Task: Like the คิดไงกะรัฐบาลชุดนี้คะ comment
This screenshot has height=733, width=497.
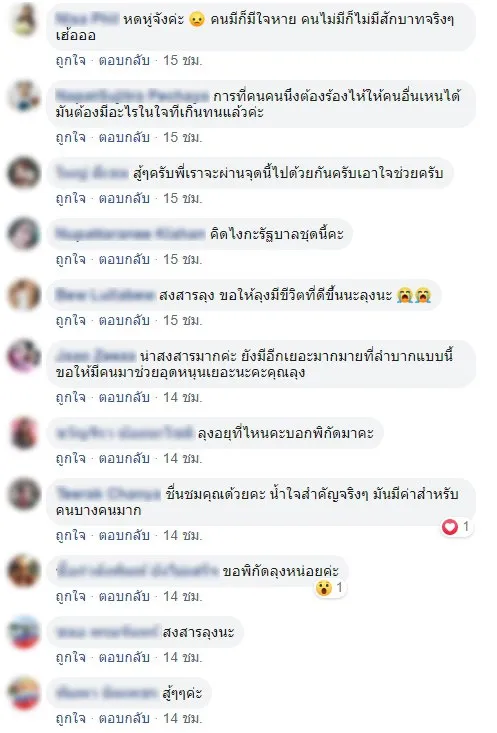Action: [71, 259]
